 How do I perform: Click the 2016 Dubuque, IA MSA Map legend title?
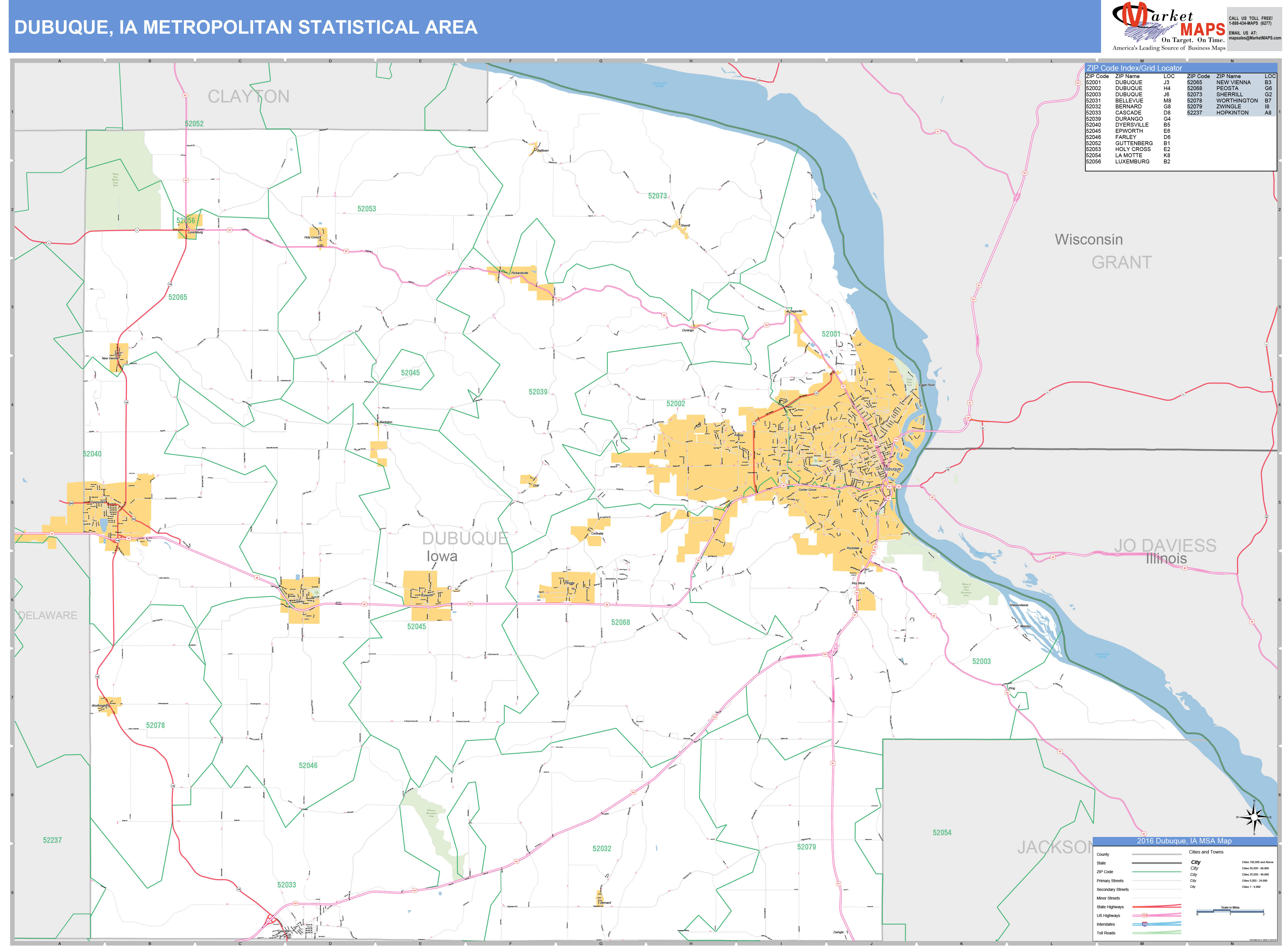click(x=1184, y=841)
